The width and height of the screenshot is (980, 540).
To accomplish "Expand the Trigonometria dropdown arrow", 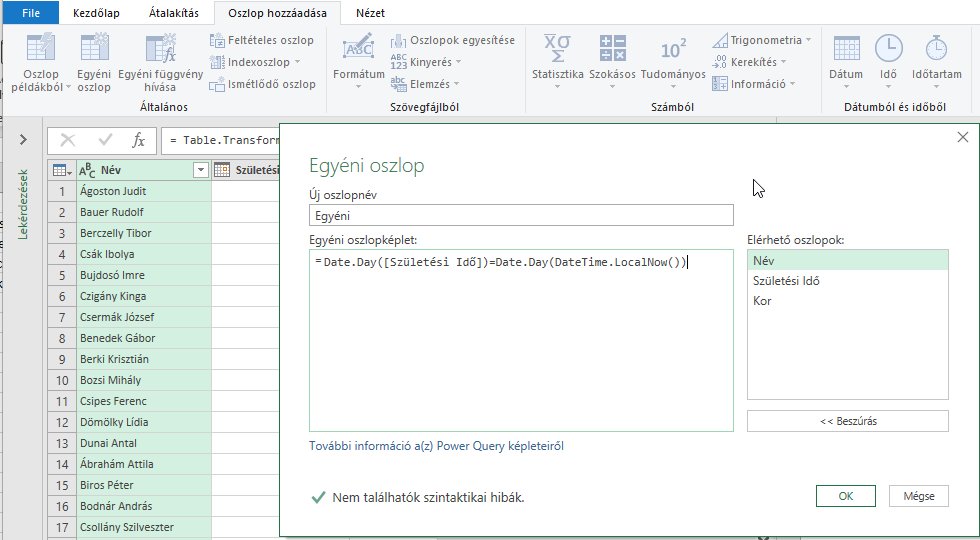I will point(808,40).
